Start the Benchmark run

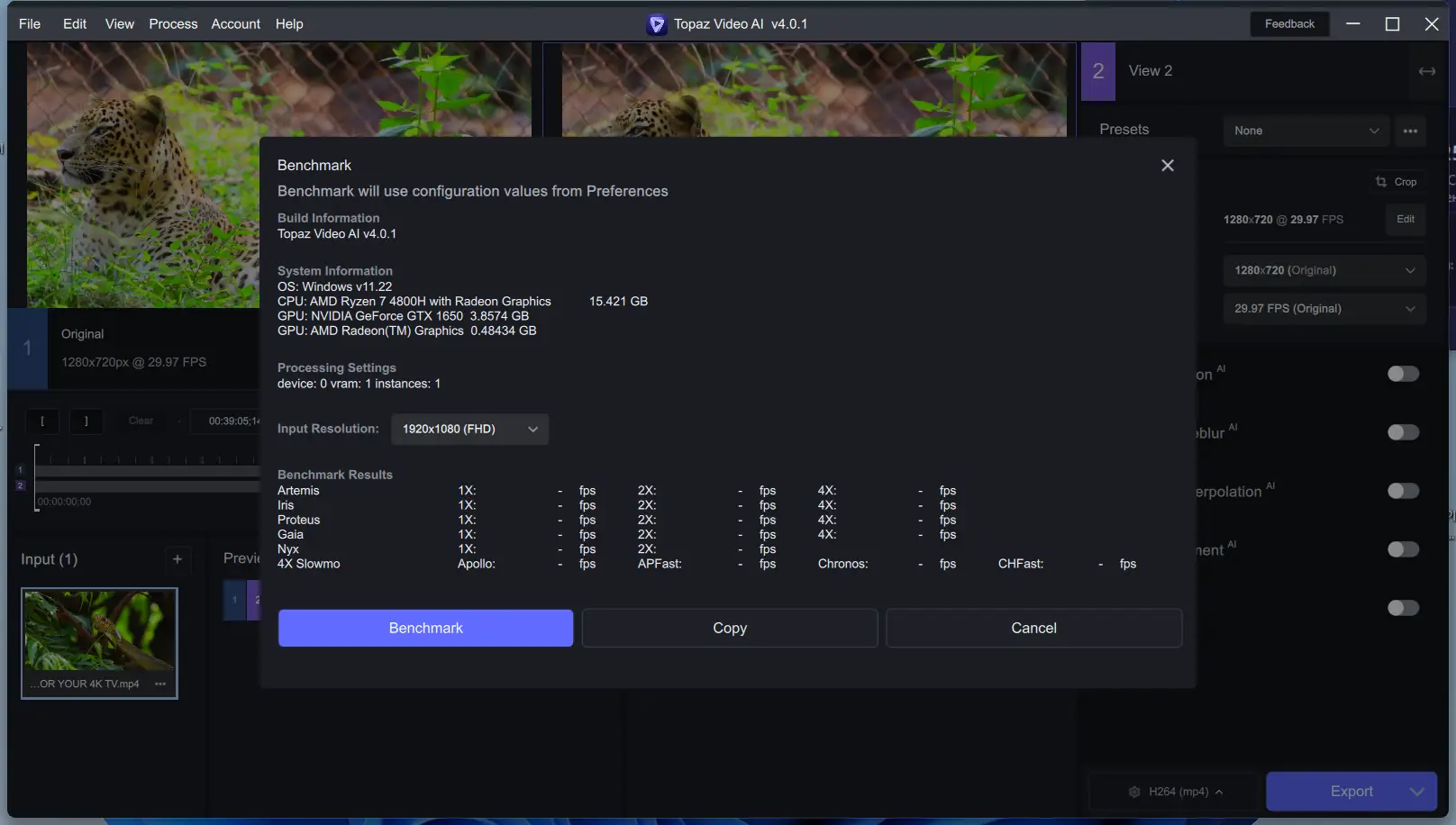tap(425, 628)
